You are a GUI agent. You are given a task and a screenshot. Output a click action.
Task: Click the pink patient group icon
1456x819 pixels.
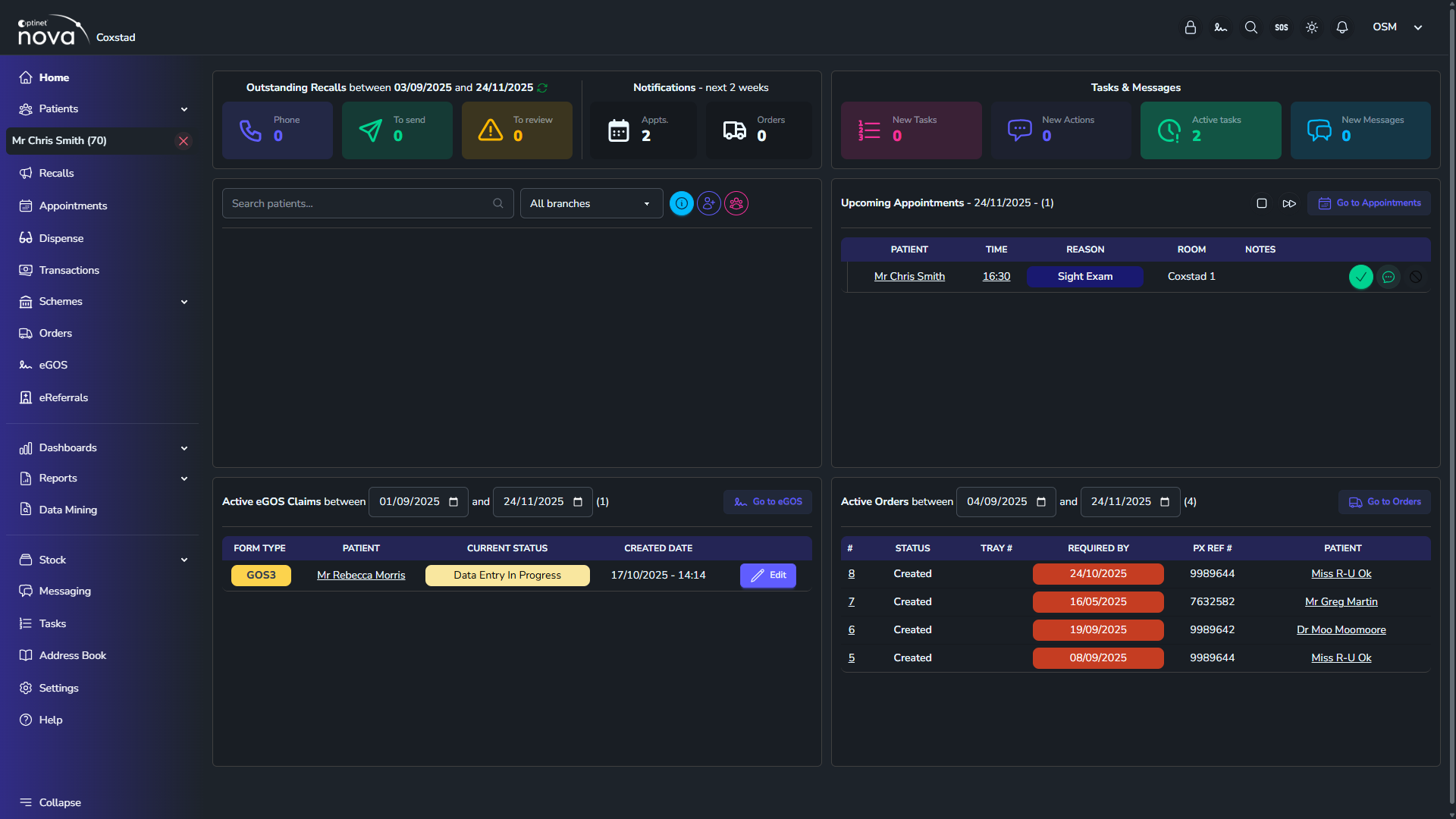[x=736, y=203]
